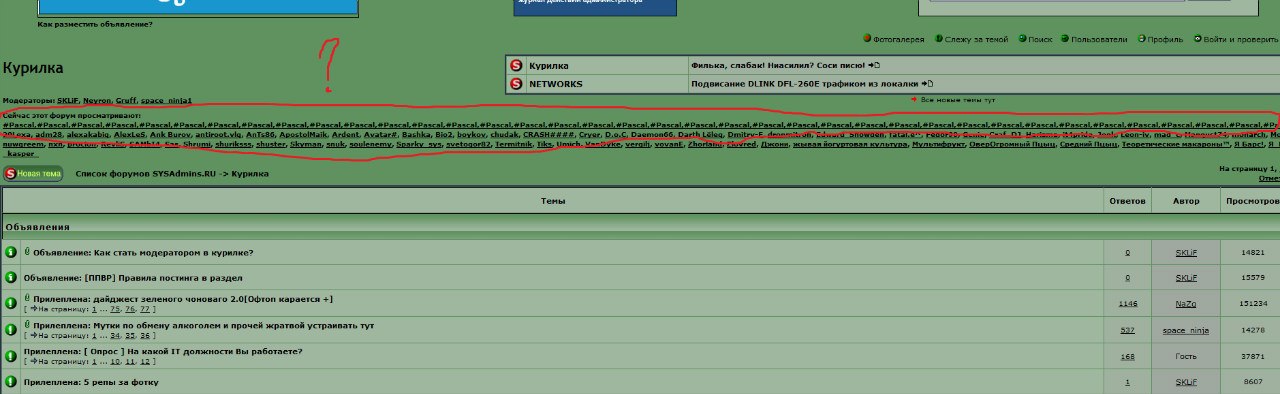Click views count 151234 cell

1253,303
